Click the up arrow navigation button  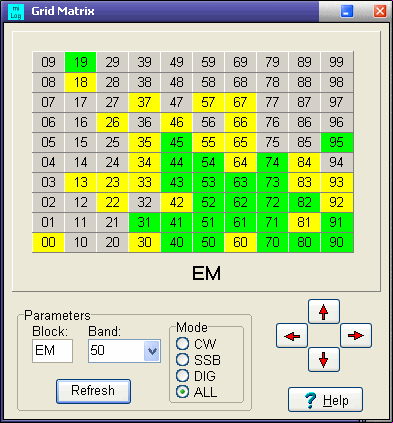click(x=324, y=312)
